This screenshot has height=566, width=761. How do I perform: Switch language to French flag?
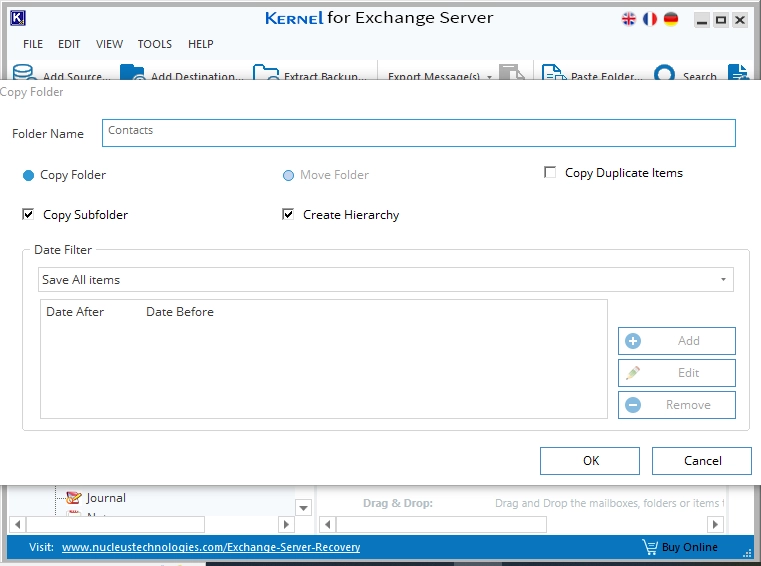coord(649,19)
